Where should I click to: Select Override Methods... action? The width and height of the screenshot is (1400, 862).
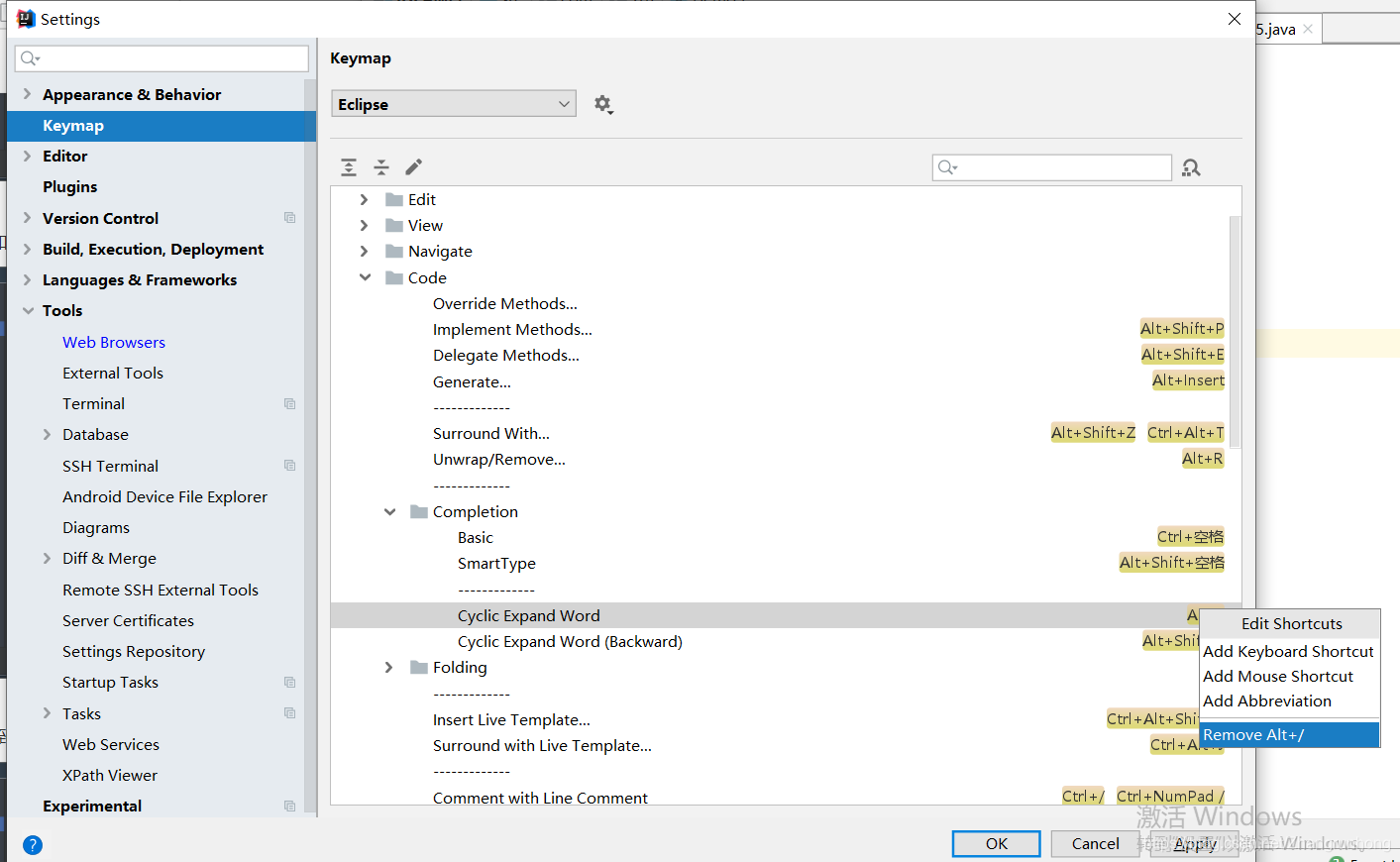pos(505,303)
